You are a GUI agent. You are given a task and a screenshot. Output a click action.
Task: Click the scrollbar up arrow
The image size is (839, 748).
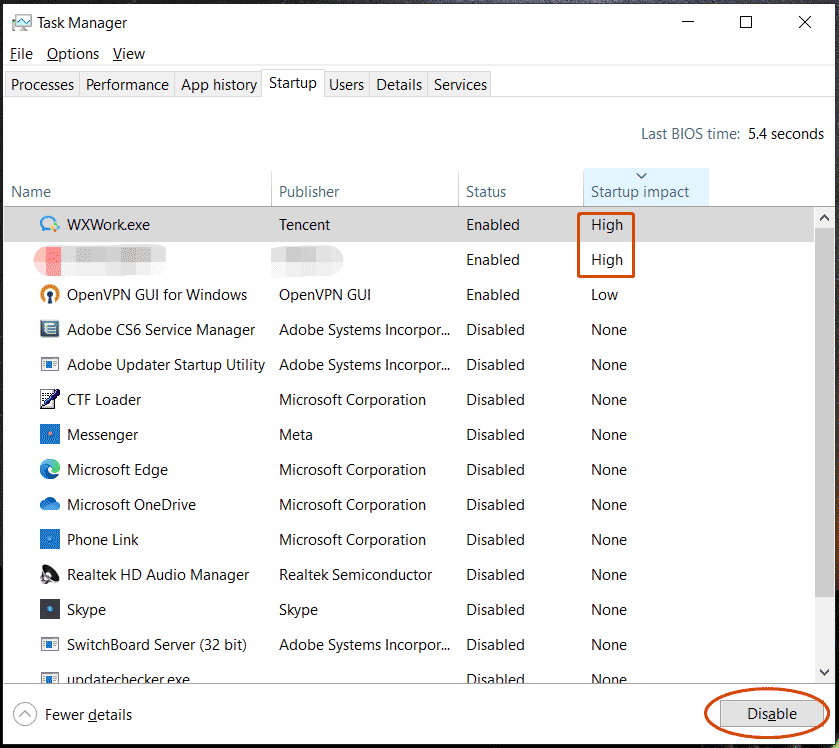pos(825,218)
